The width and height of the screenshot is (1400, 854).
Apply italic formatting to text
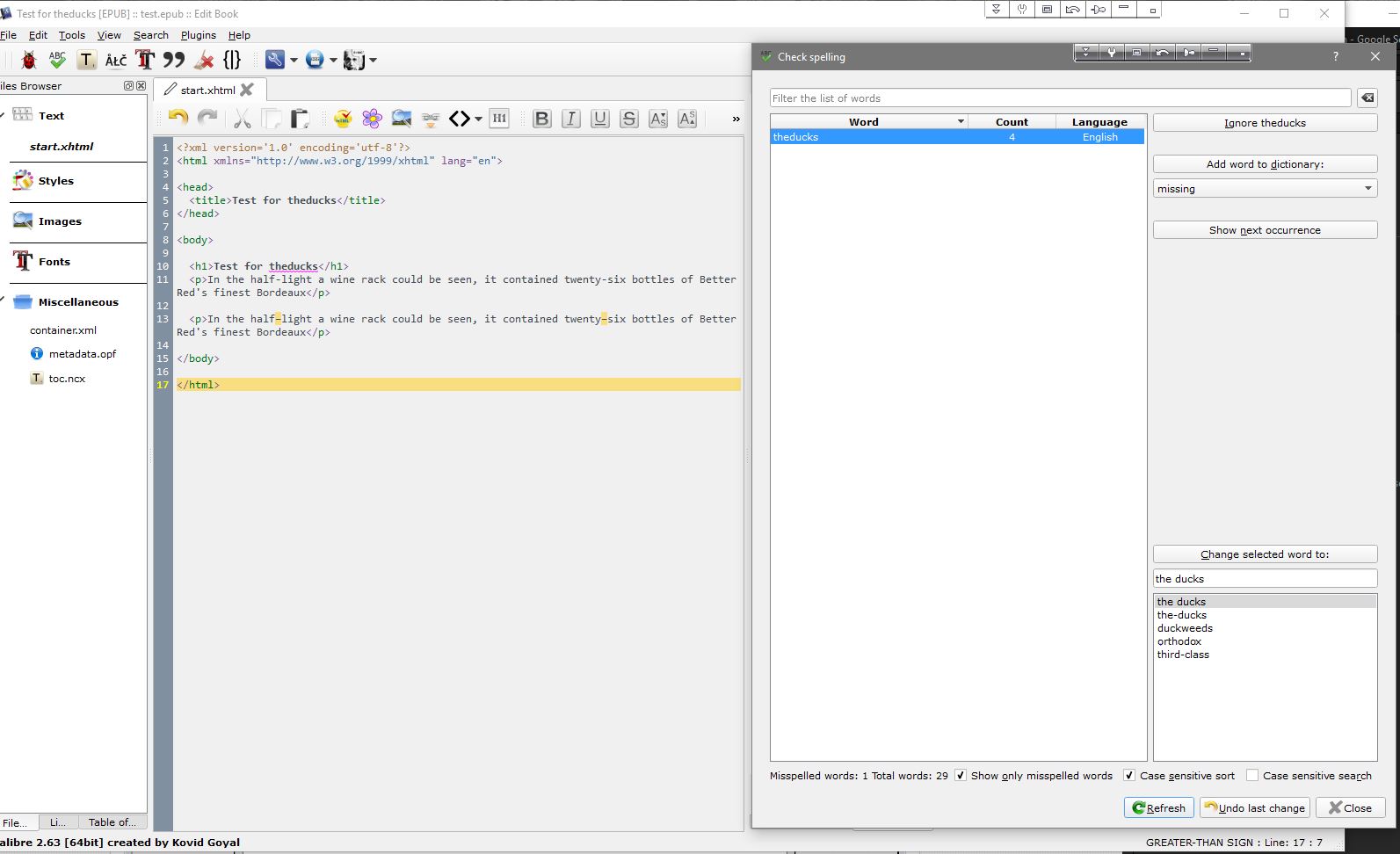571,119
